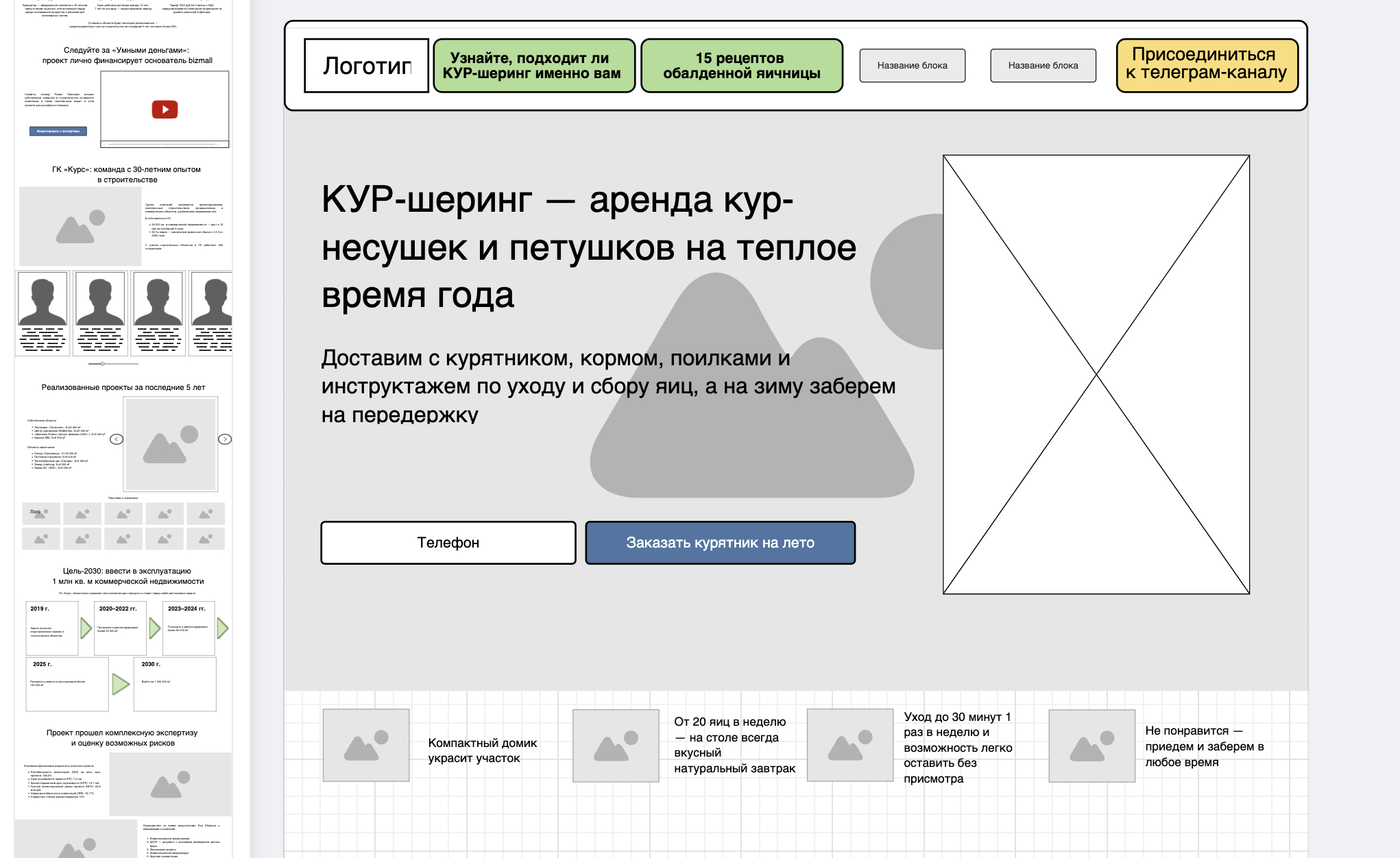The height and width of the screenshot is (858, 1400).
Task: Select the '2025 г.' timeline card
Action: pos(67,684)
